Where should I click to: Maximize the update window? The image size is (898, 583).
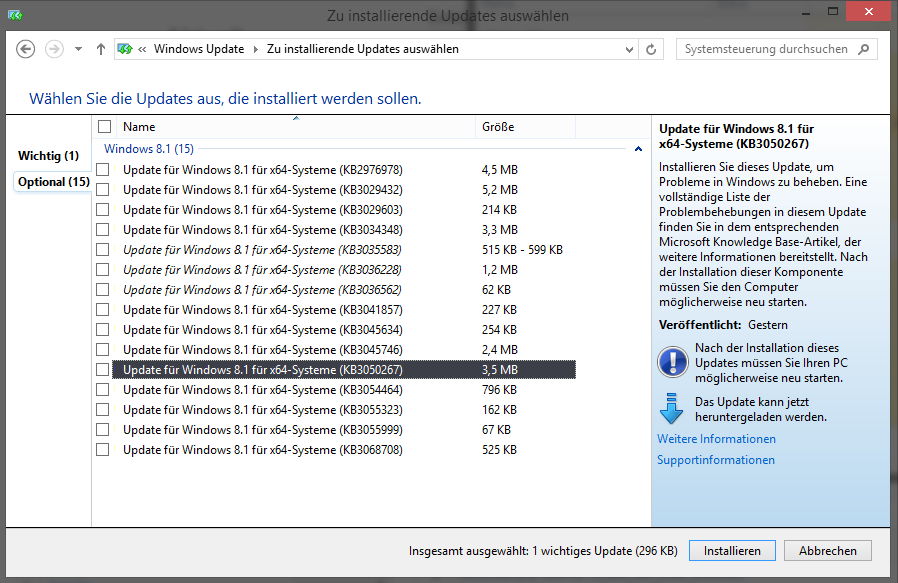(833, 12)
